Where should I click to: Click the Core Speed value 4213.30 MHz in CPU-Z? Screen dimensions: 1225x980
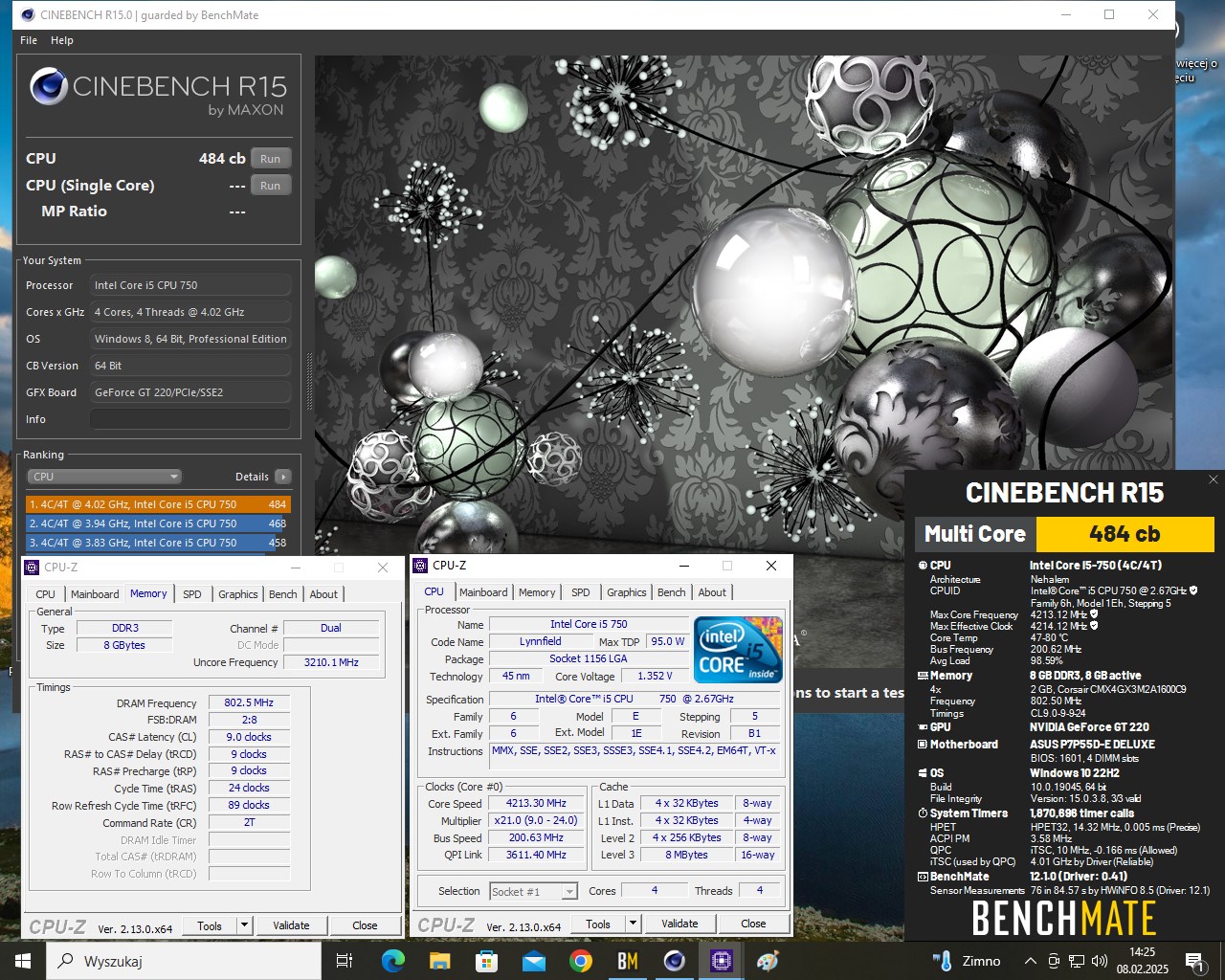pos(536,804)
